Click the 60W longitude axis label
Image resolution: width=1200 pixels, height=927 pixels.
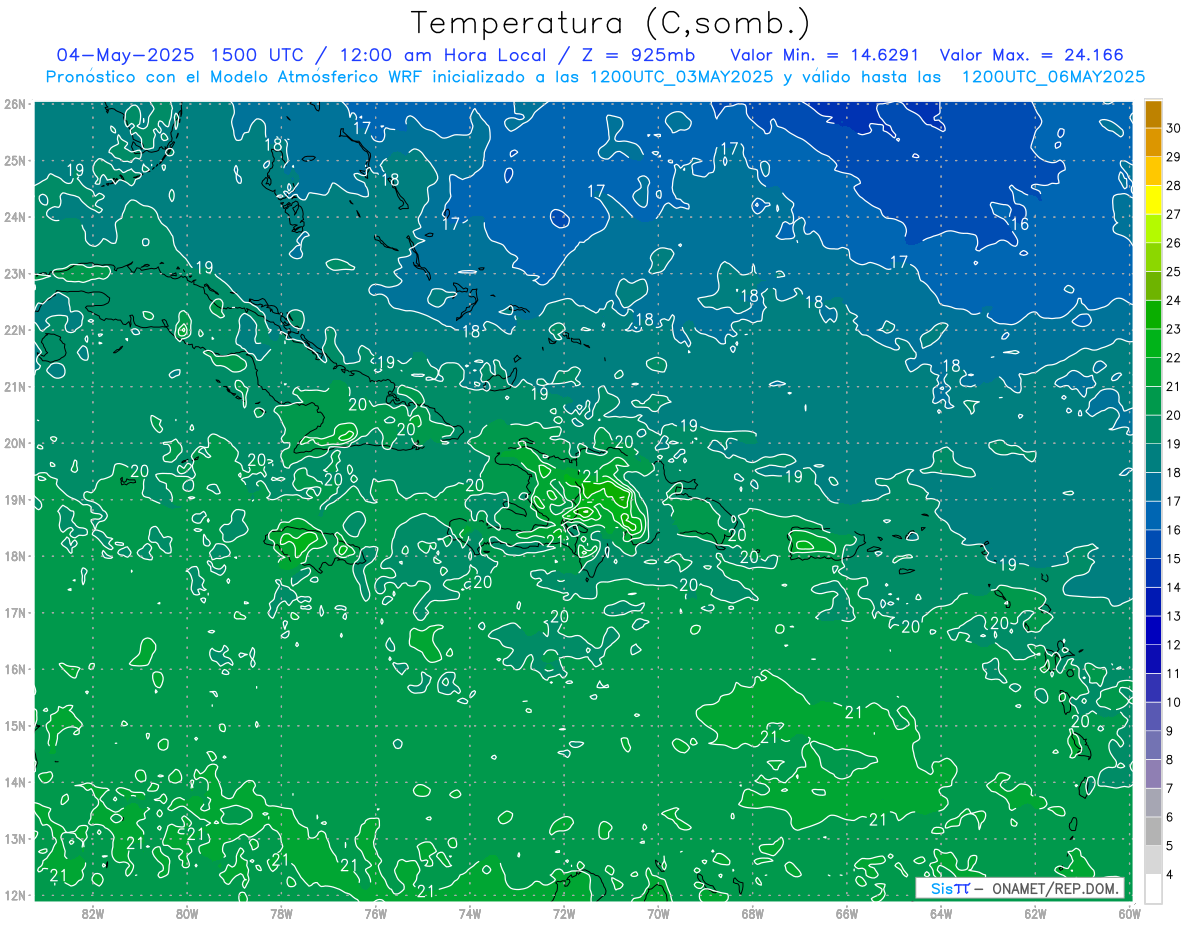point(1129,913)
